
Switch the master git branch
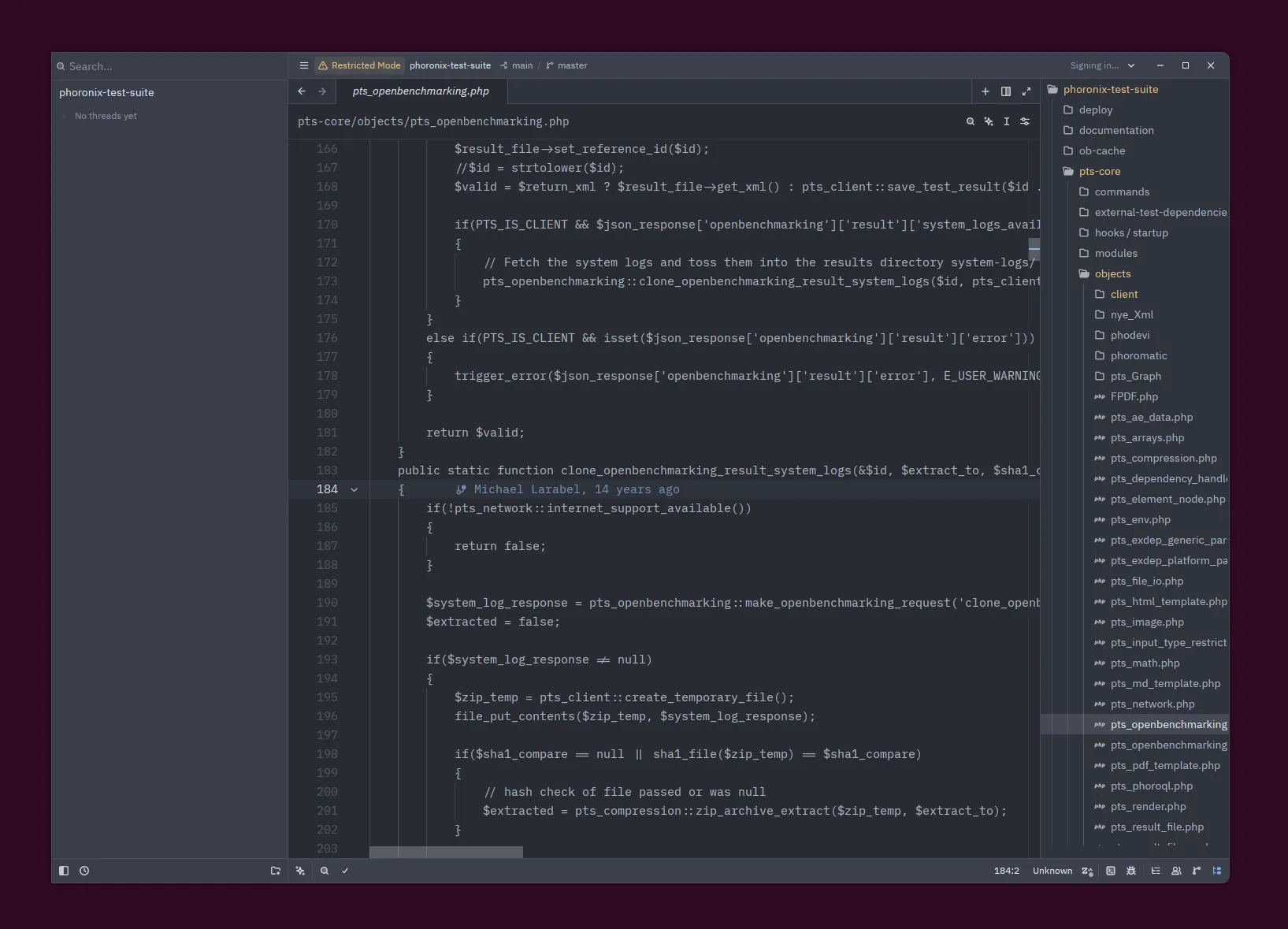point(567,65)
